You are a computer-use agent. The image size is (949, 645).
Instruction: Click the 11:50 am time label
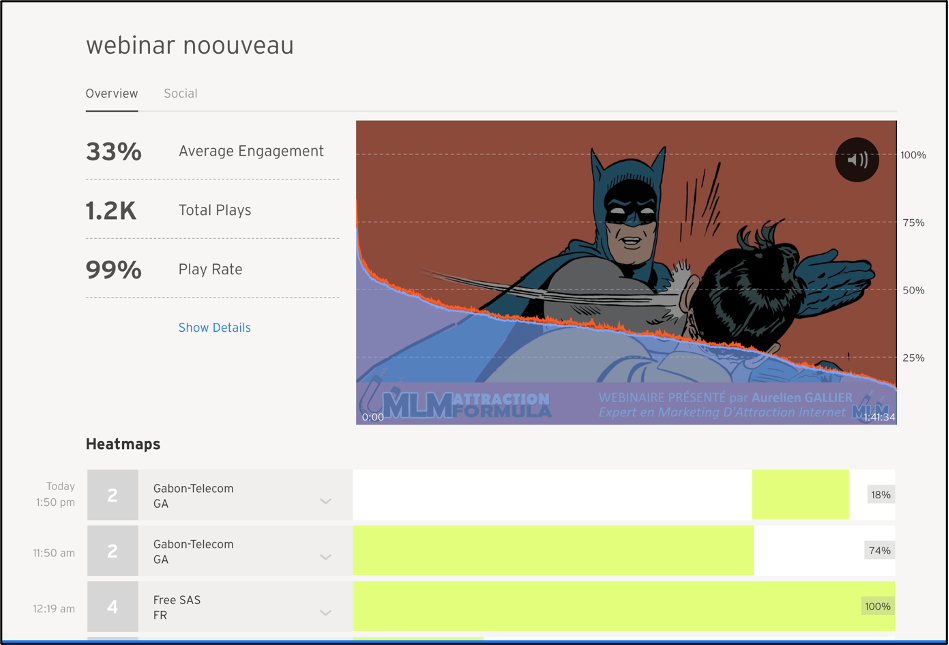click(54, 553)
